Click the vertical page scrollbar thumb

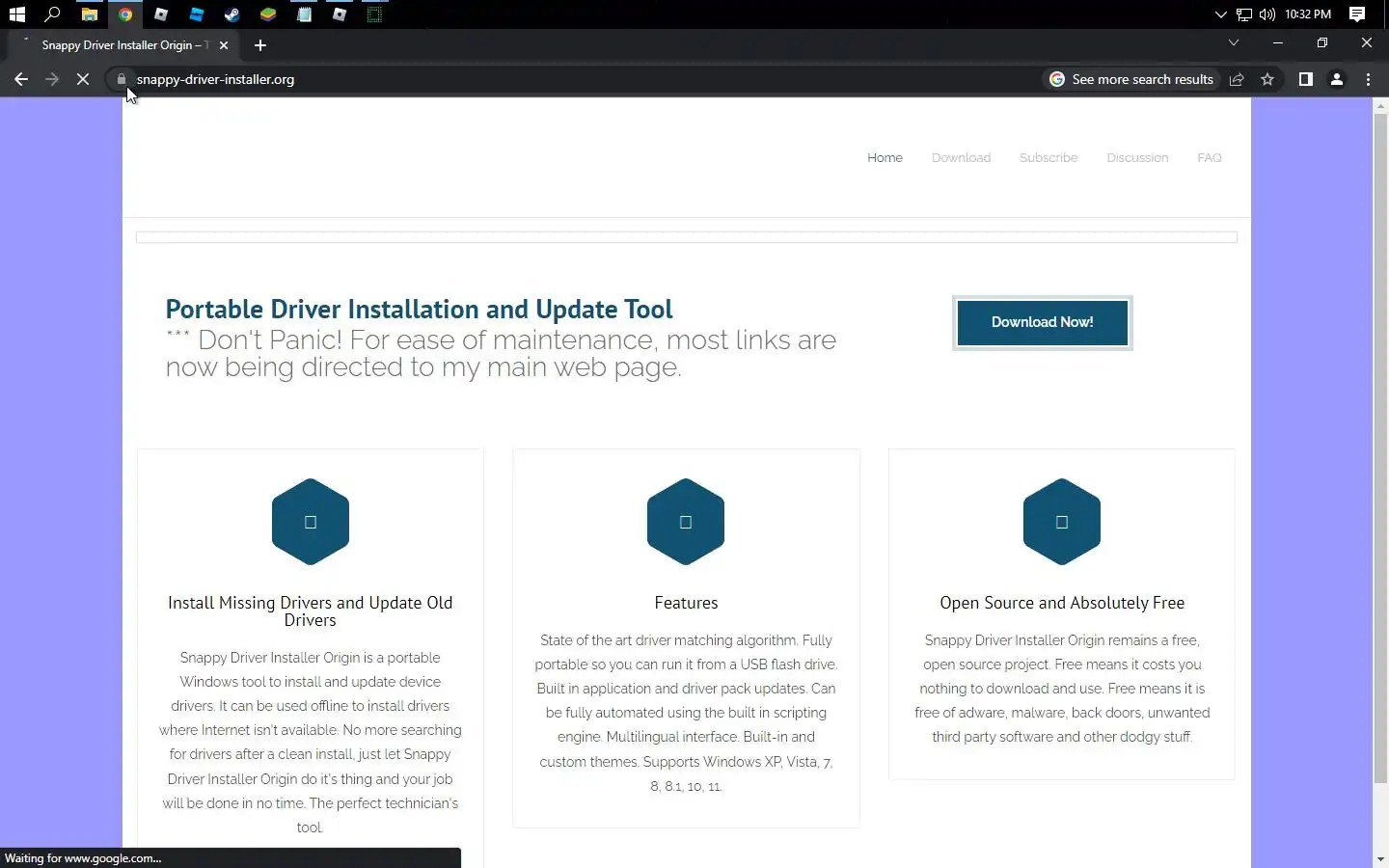pyautogui.click(x=1380, y=448)
